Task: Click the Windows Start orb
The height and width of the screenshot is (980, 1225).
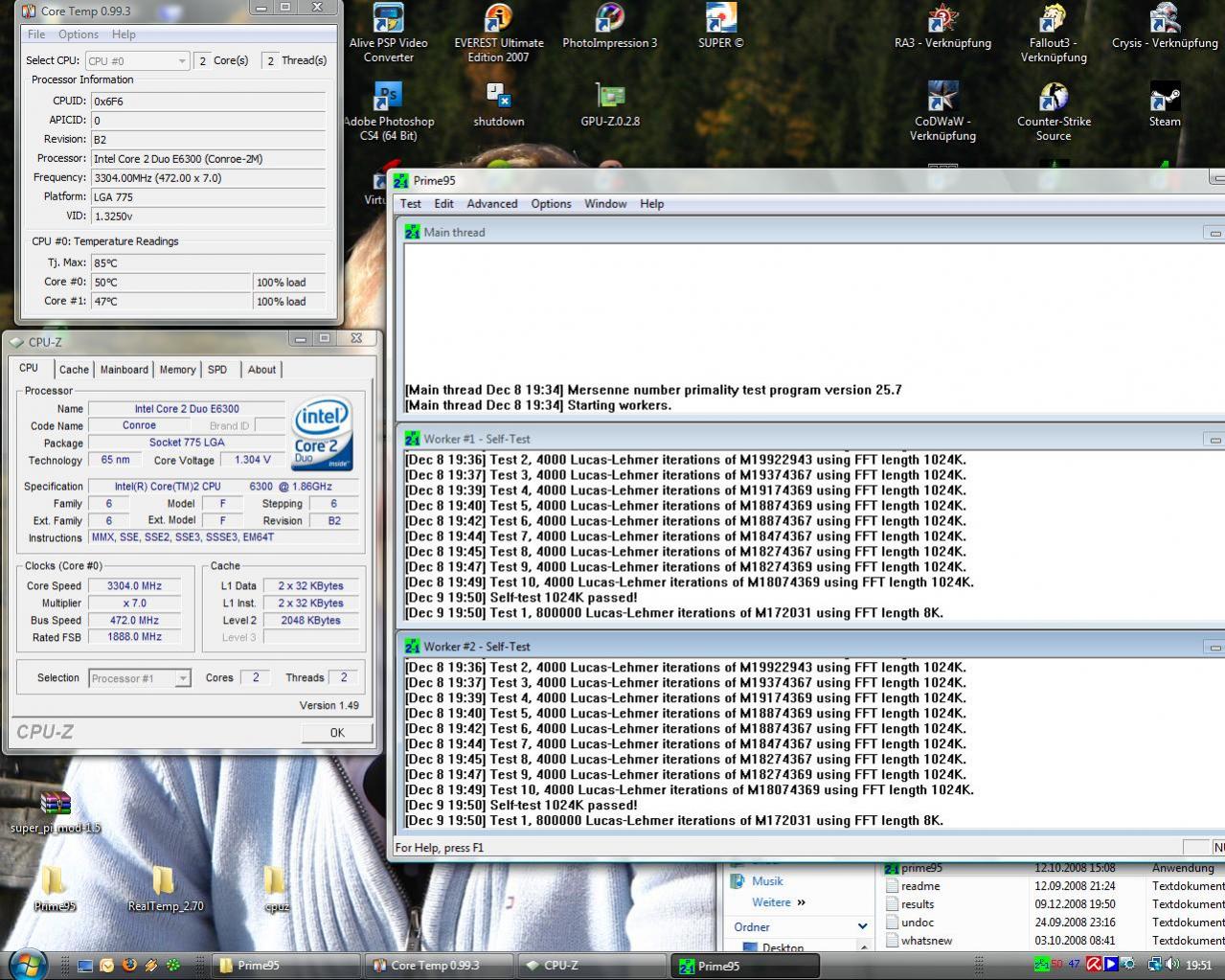Action: click(27, 964)
